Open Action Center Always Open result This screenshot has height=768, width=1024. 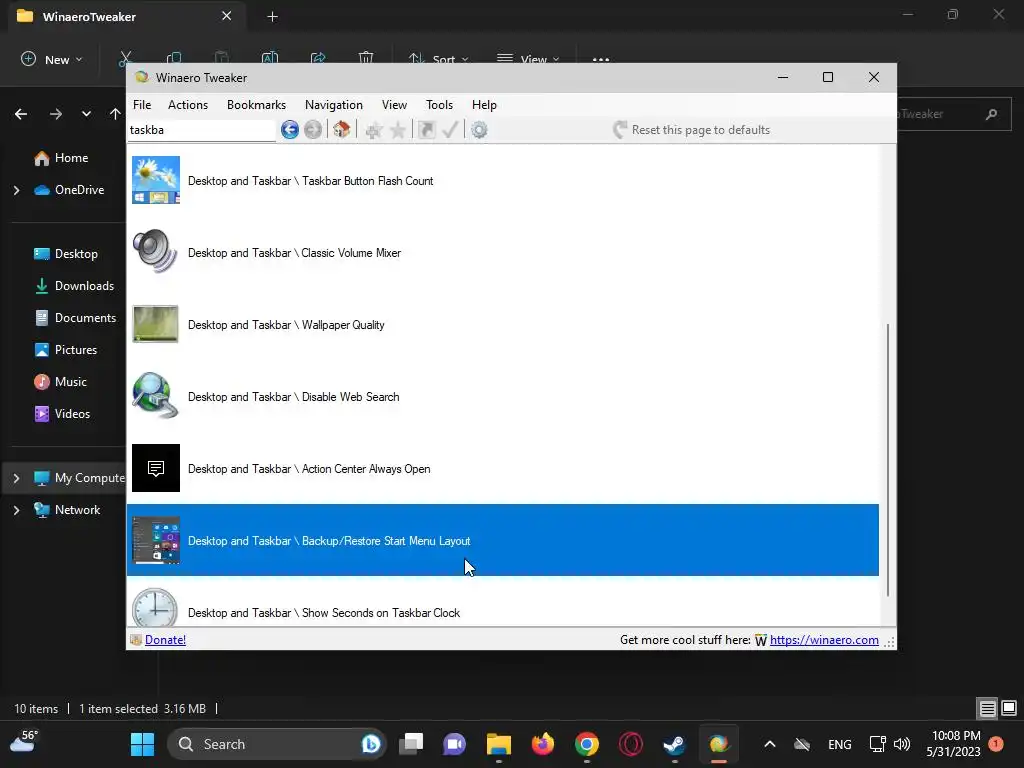click(x=502, y=468)
